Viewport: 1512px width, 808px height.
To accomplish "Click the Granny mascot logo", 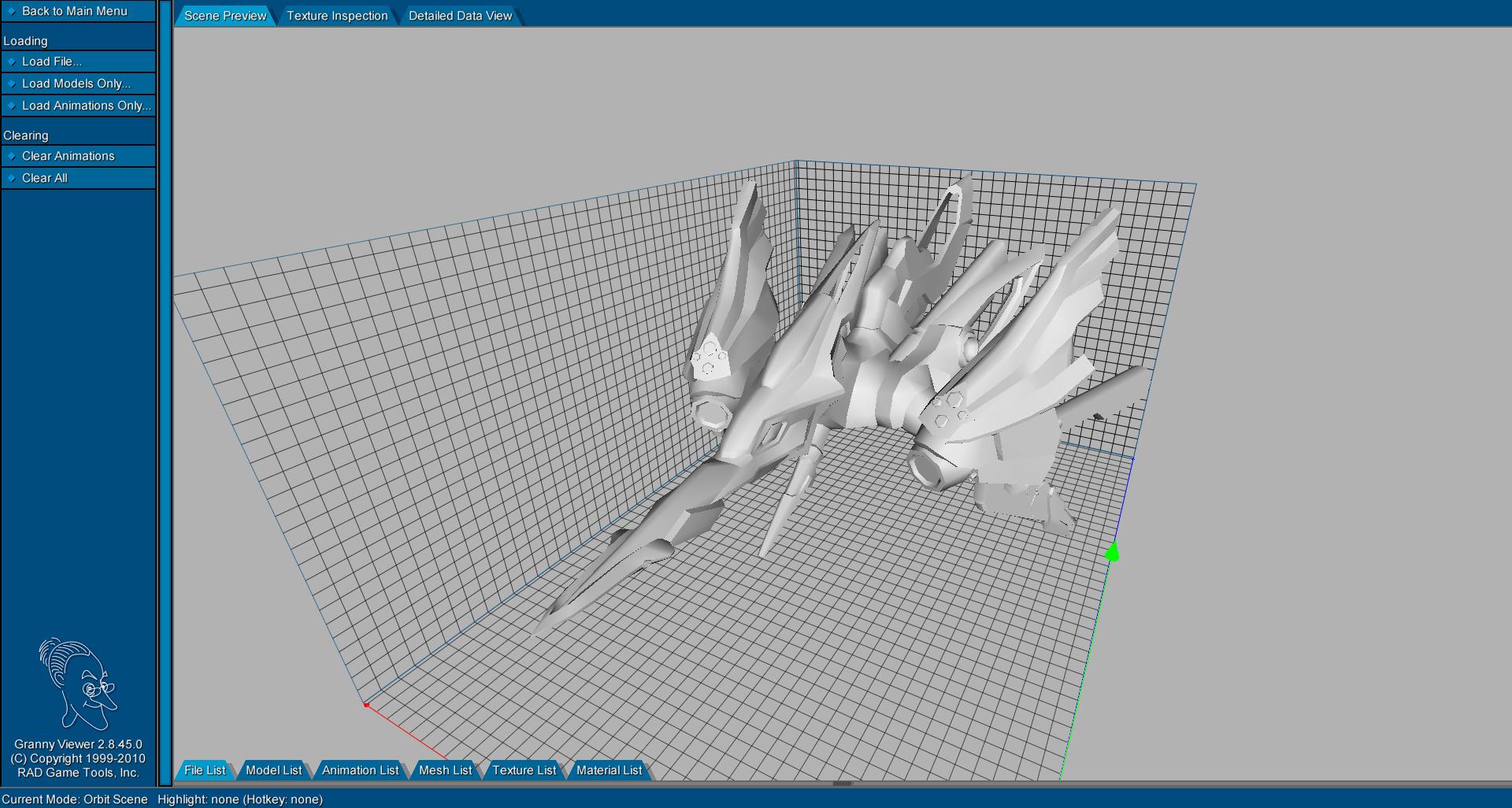I will pos(78,684).
